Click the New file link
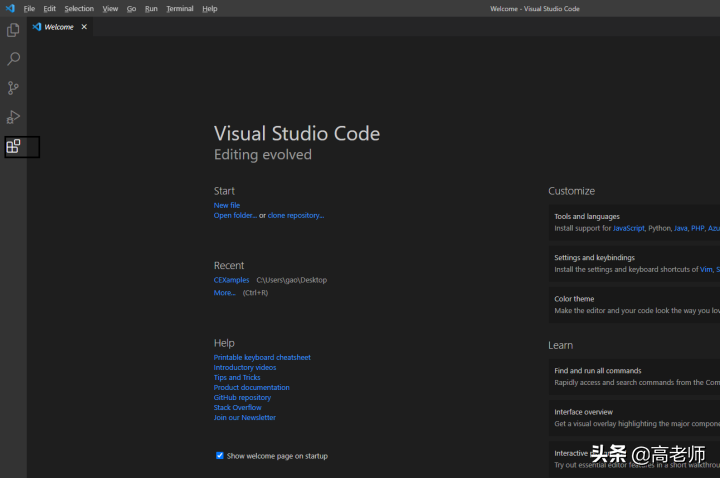This screenshot has width=720, height=478. [227, 205]
